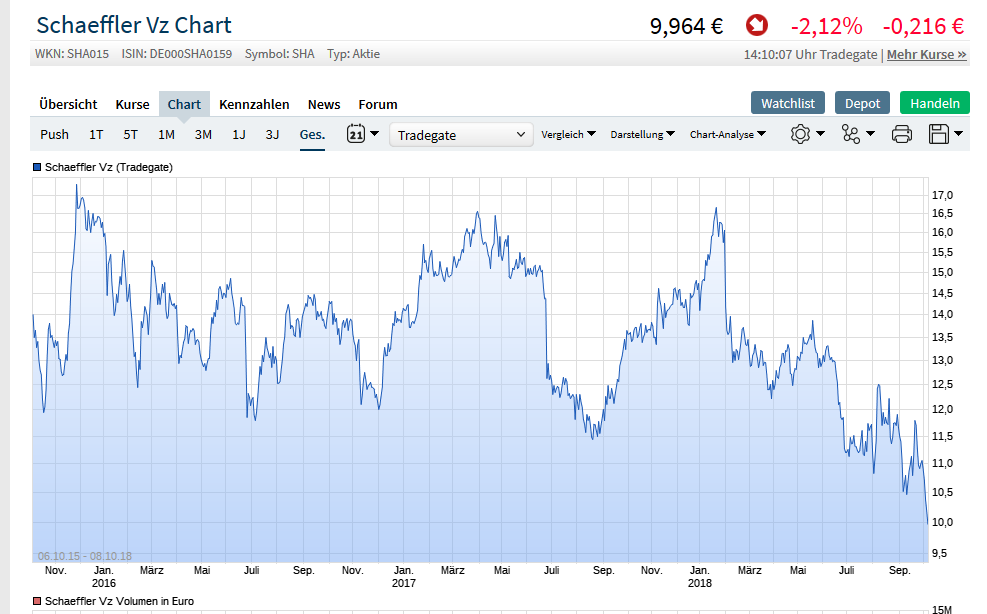The height and width of the screenshot is (614, 987).
Task: Expand the arrow next to settings gear
Action: [820, 134]
